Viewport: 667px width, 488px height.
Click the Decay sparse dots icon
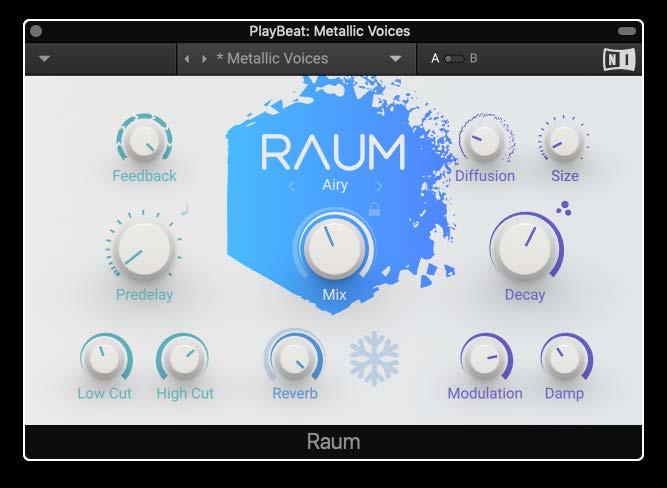(564, 208)
